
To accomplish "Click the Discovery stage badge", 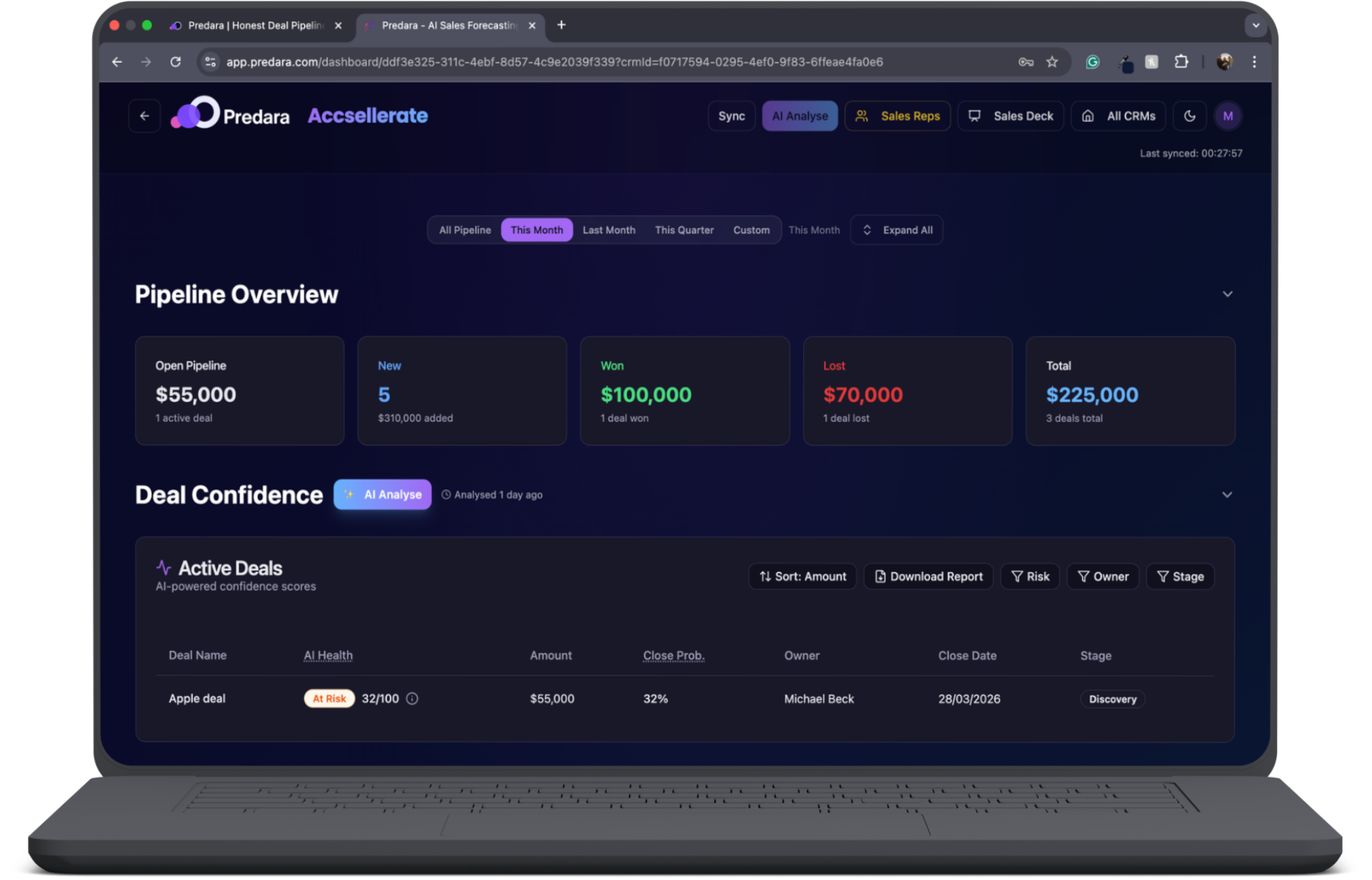I will coord(1112,699).
